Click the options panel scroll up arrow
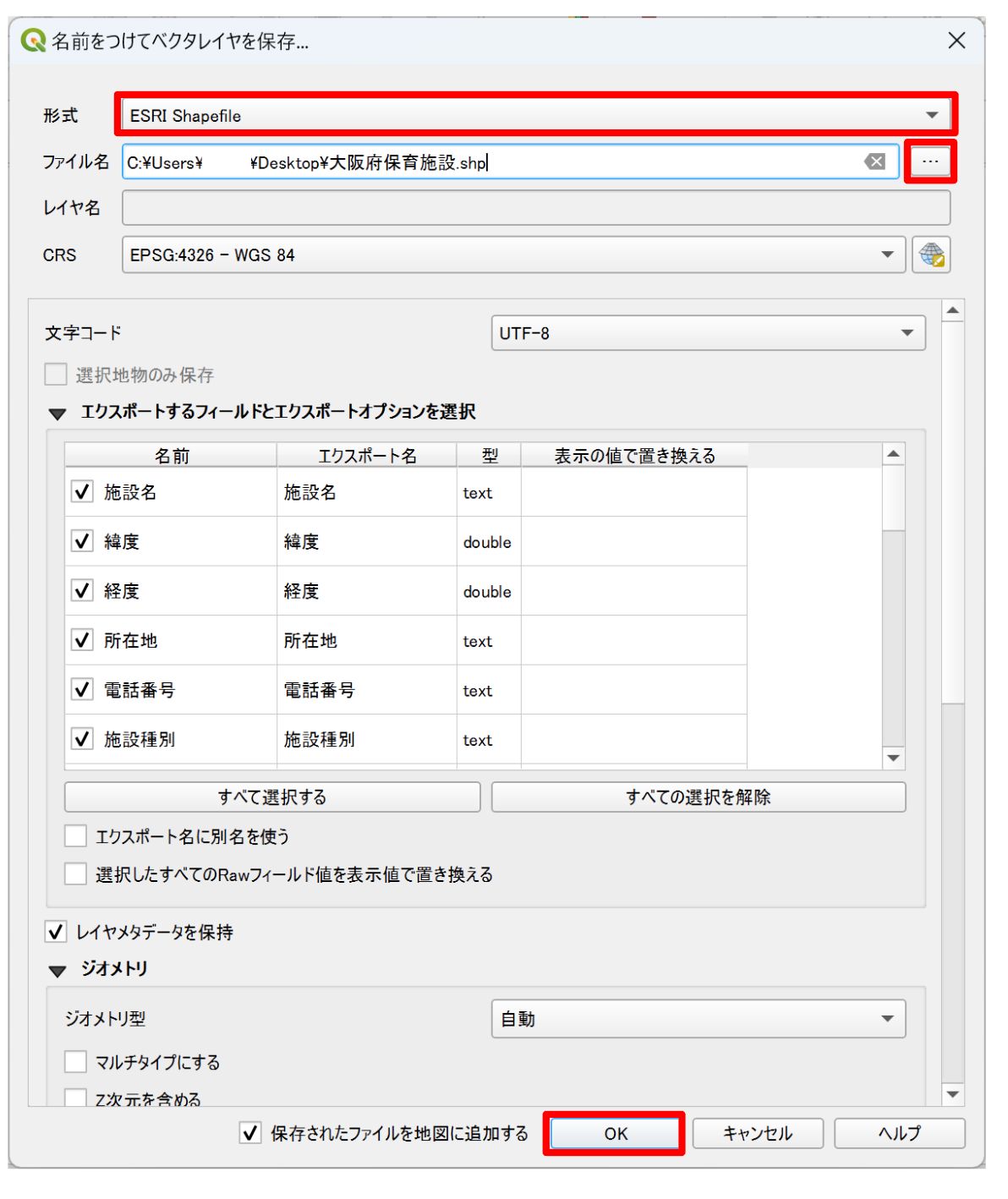The image size is (1008, 1199). (953, 311)
